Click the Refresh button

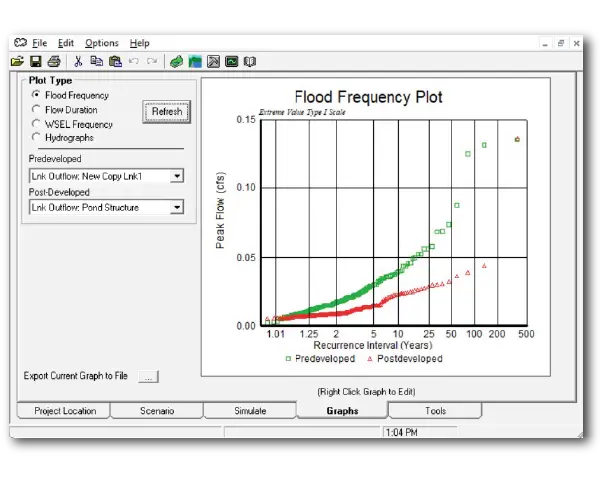(x=166, y=111)
